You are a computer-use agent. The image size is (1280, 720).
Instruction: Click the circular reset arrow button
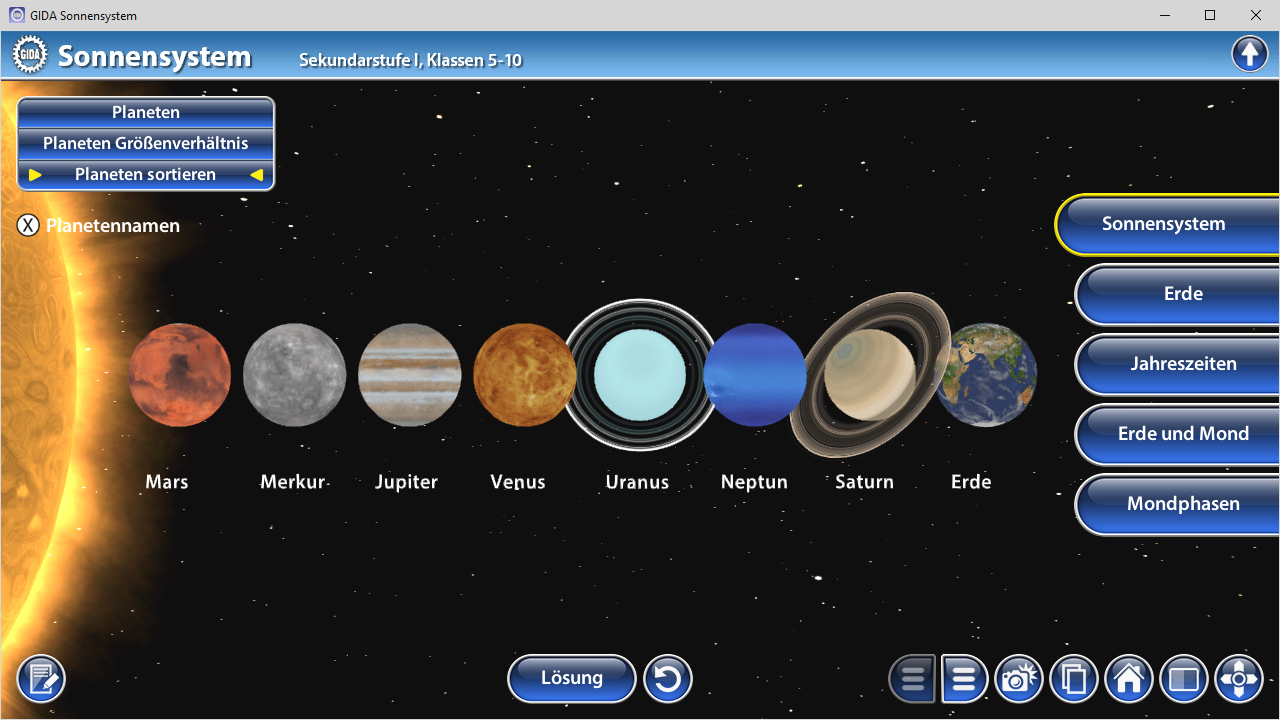coord(667,680)
